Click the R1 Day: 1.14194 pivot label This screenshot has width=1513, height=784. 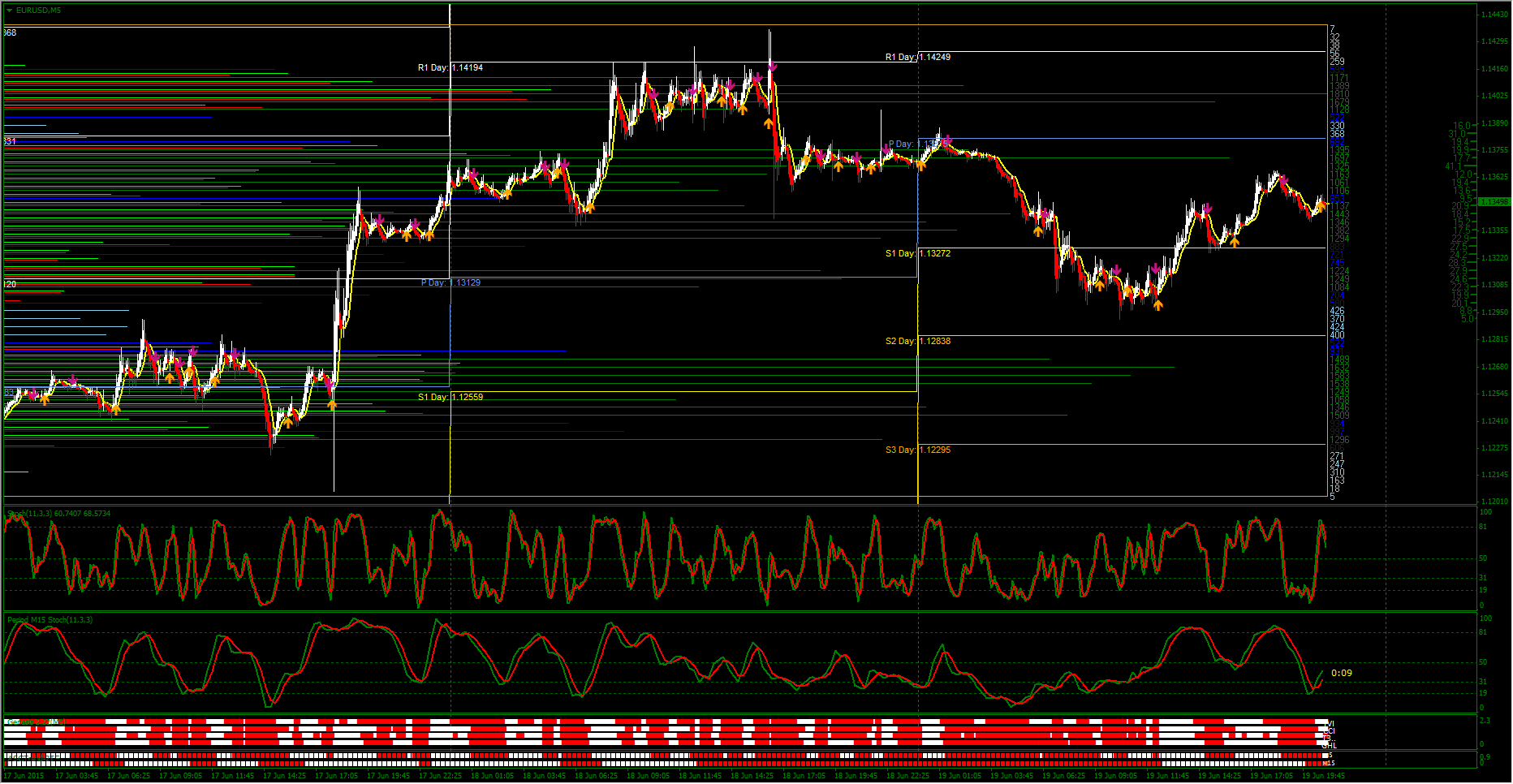click(450, 68)
